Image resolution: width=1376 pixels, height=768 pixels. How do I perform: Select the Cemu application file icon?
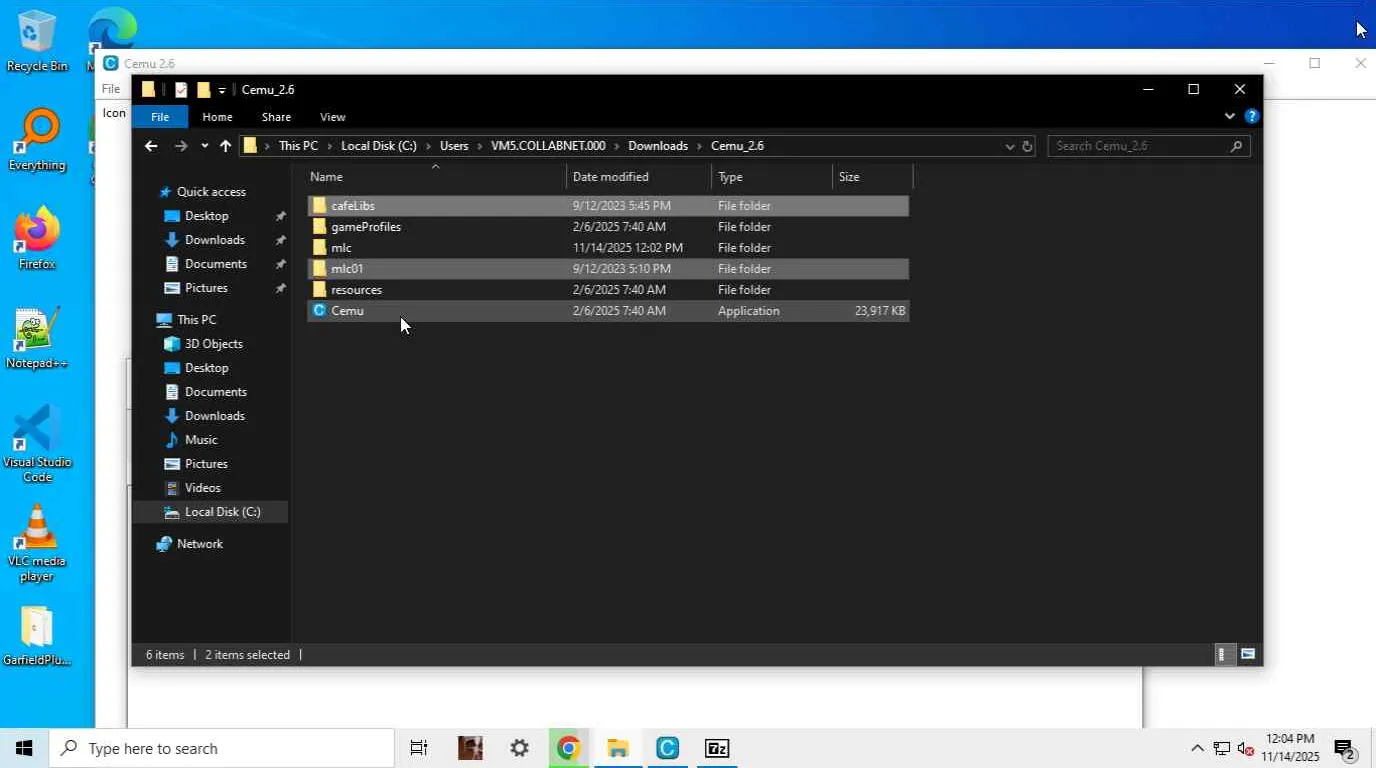(319, 310)
